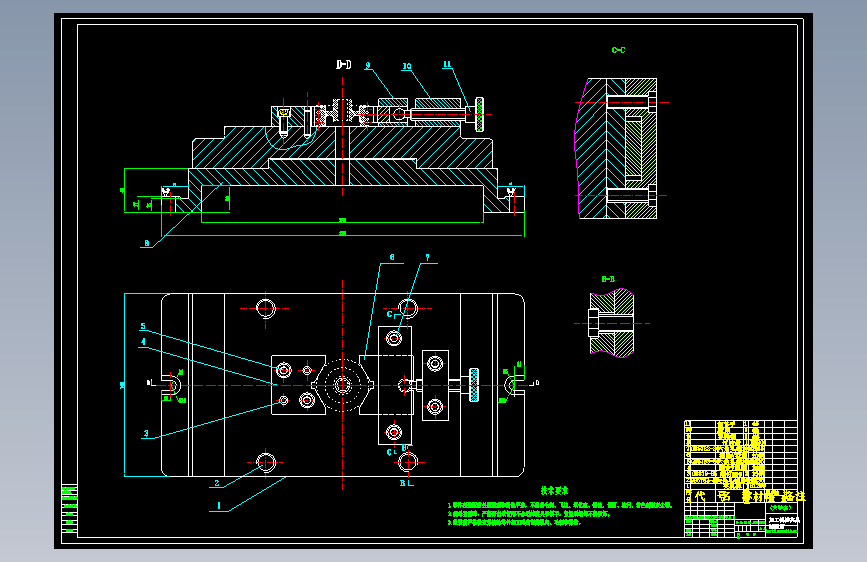Click part balloon number 1
This screenshot has height=562, width=867.
click(x=219, y=506)
